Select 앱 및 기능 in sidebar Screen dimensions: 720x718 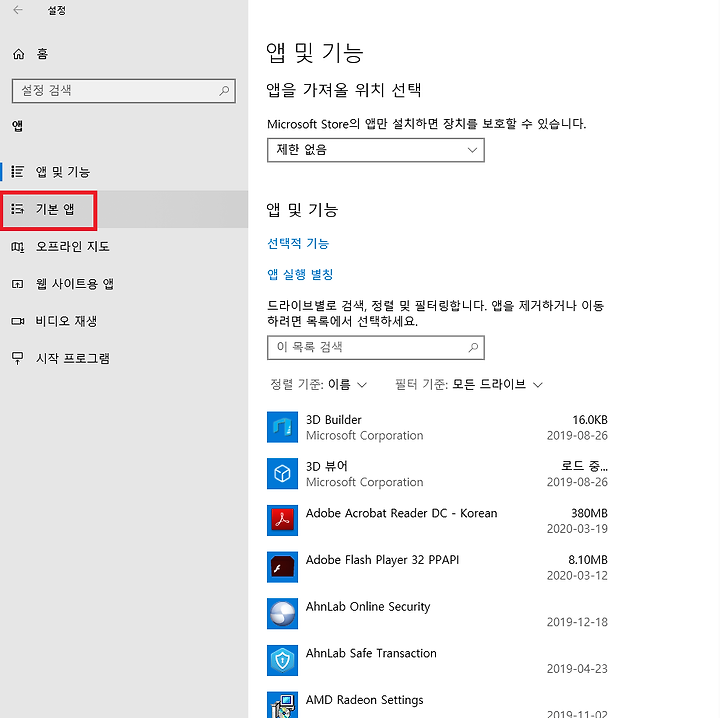coord(124,172)
